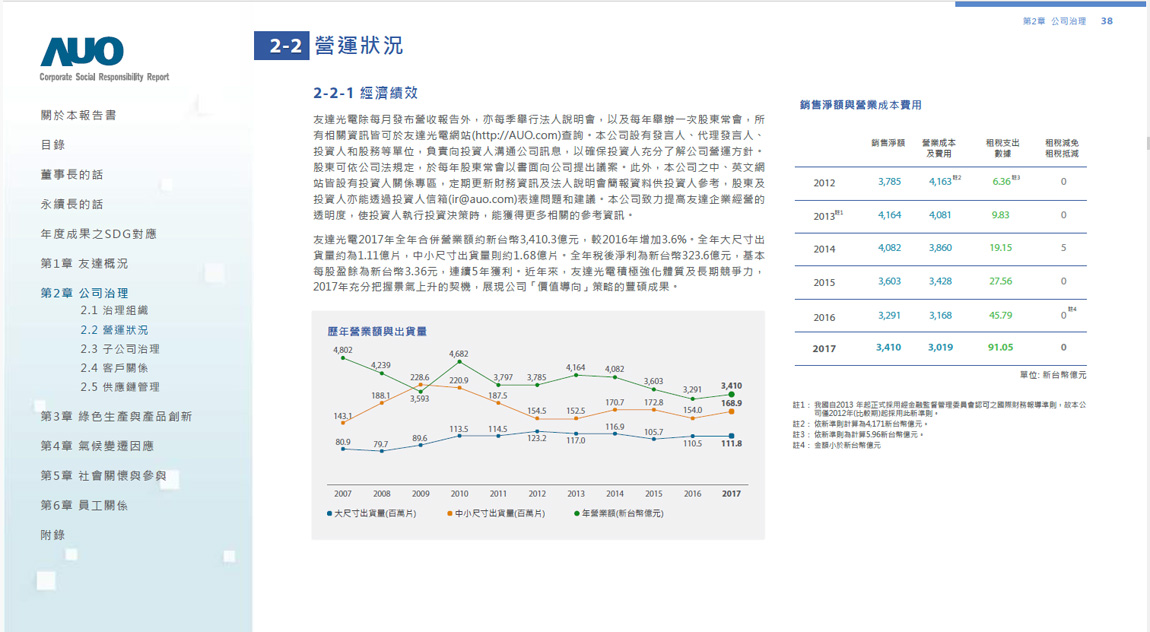The width and height of the screenshot is (1150, 632).
Task: Navigate to 2.5 供應鏈管理
Action: (x=120, y=387)
